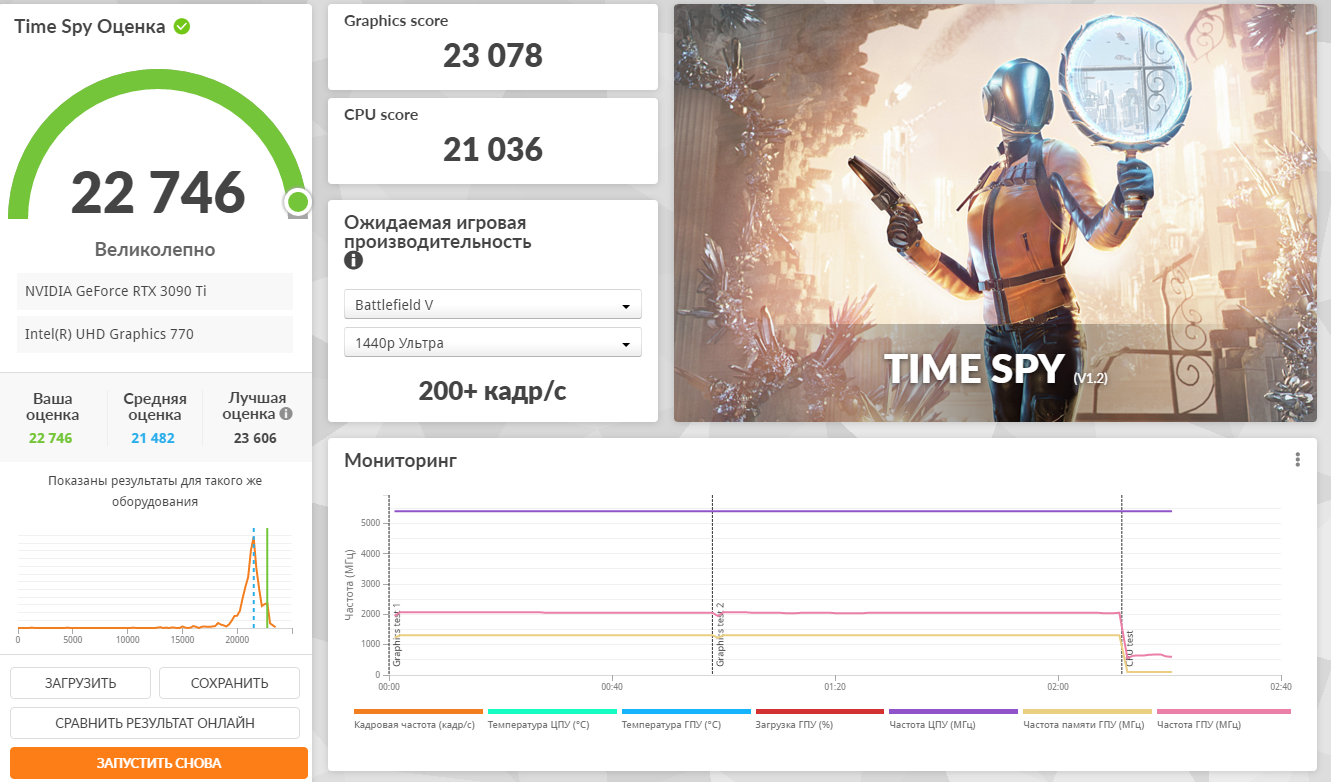Viewport: 1331px width, 782px height.
Task: Click СРАВНИТЬ РЕЗУЛЬТАТ ОНЛАЙН button
Action: (155, 723)
